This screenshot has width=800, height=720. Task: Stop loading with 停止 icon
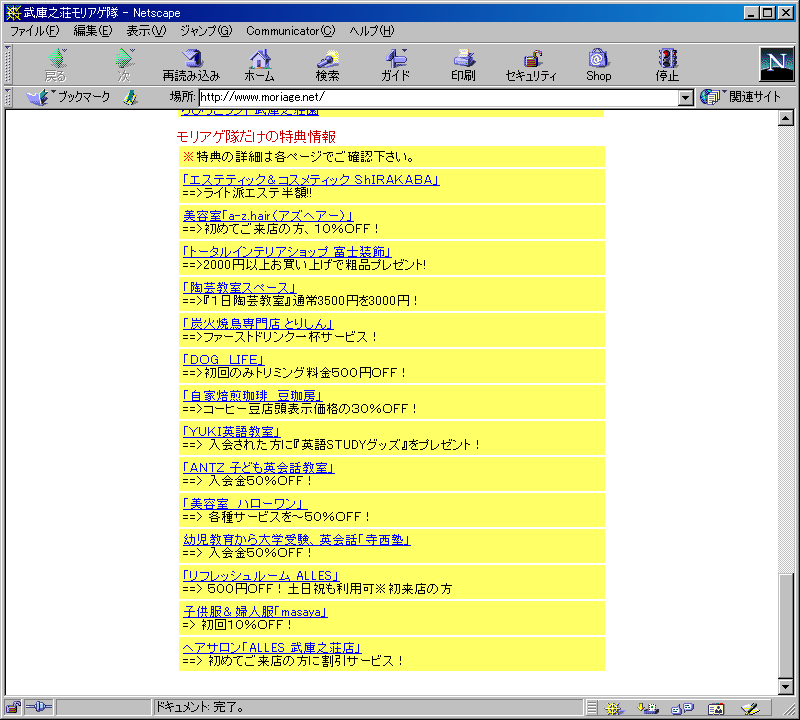[x=667, y=65]
